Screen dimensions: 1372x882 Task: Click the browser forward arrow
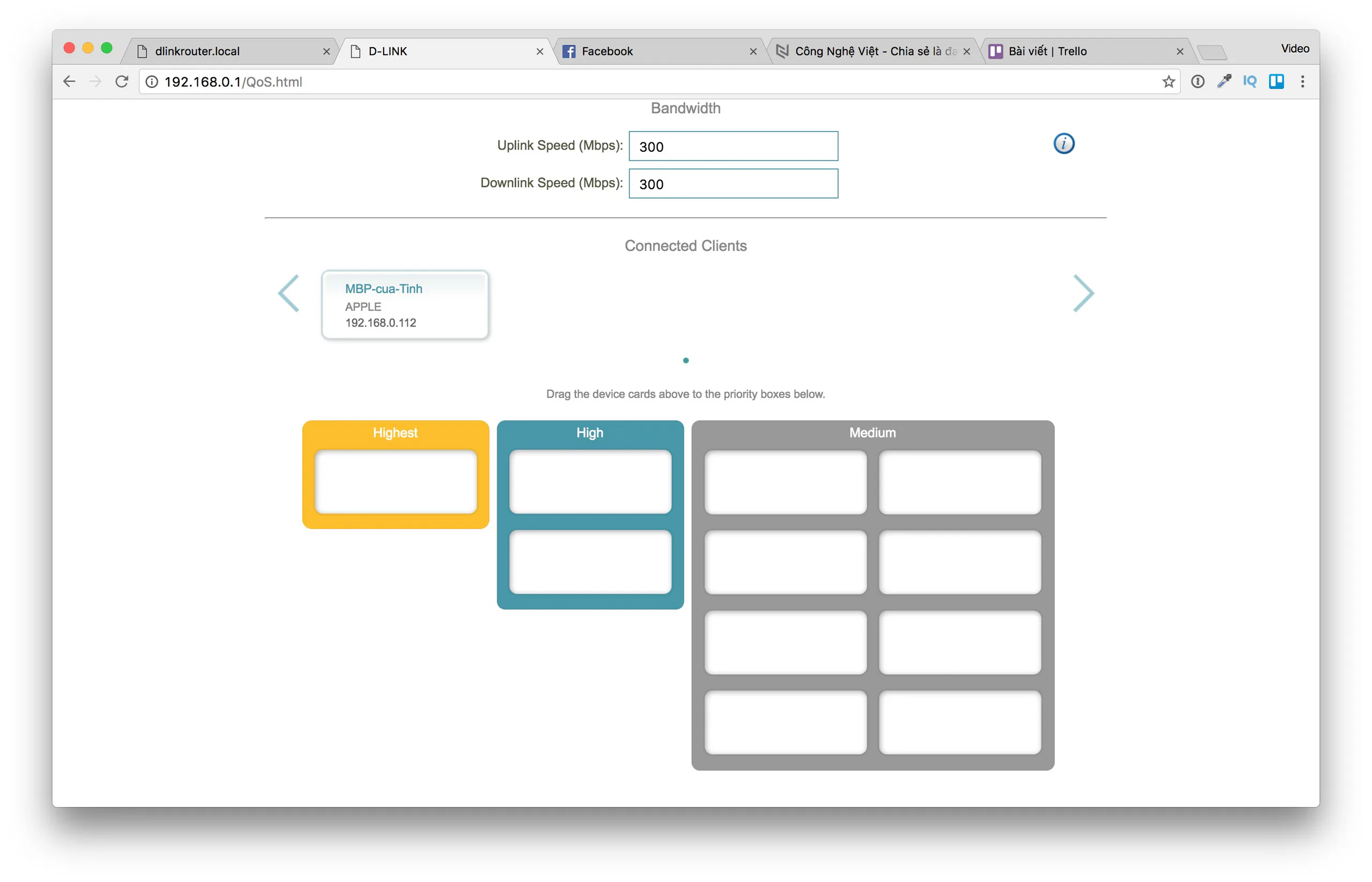click(95, 82)
